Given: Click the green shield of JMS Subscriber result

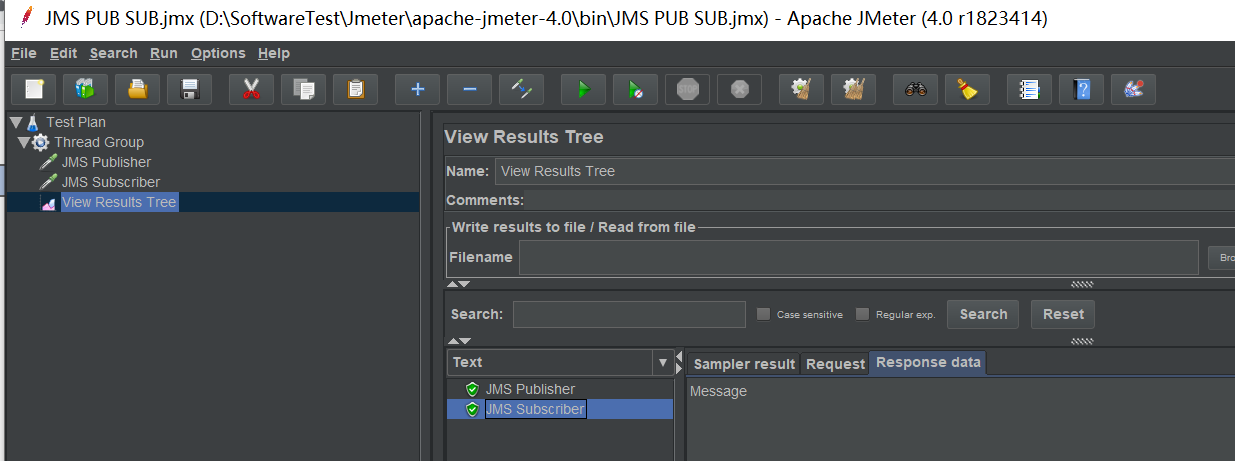Looking at the screenshot, I should pyautogui.click(x=472, y=409).
